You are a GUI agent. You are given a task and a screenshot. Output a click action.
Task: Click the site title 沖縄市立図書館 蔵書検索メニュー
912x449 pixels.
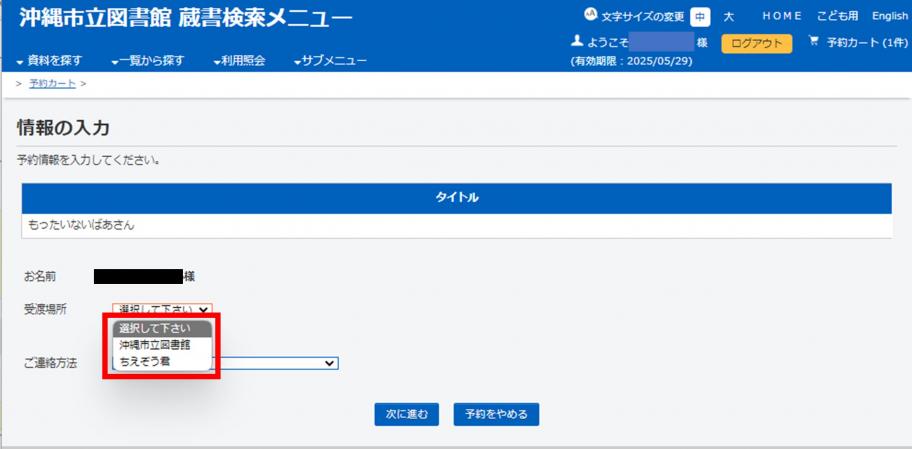point(186,19)
